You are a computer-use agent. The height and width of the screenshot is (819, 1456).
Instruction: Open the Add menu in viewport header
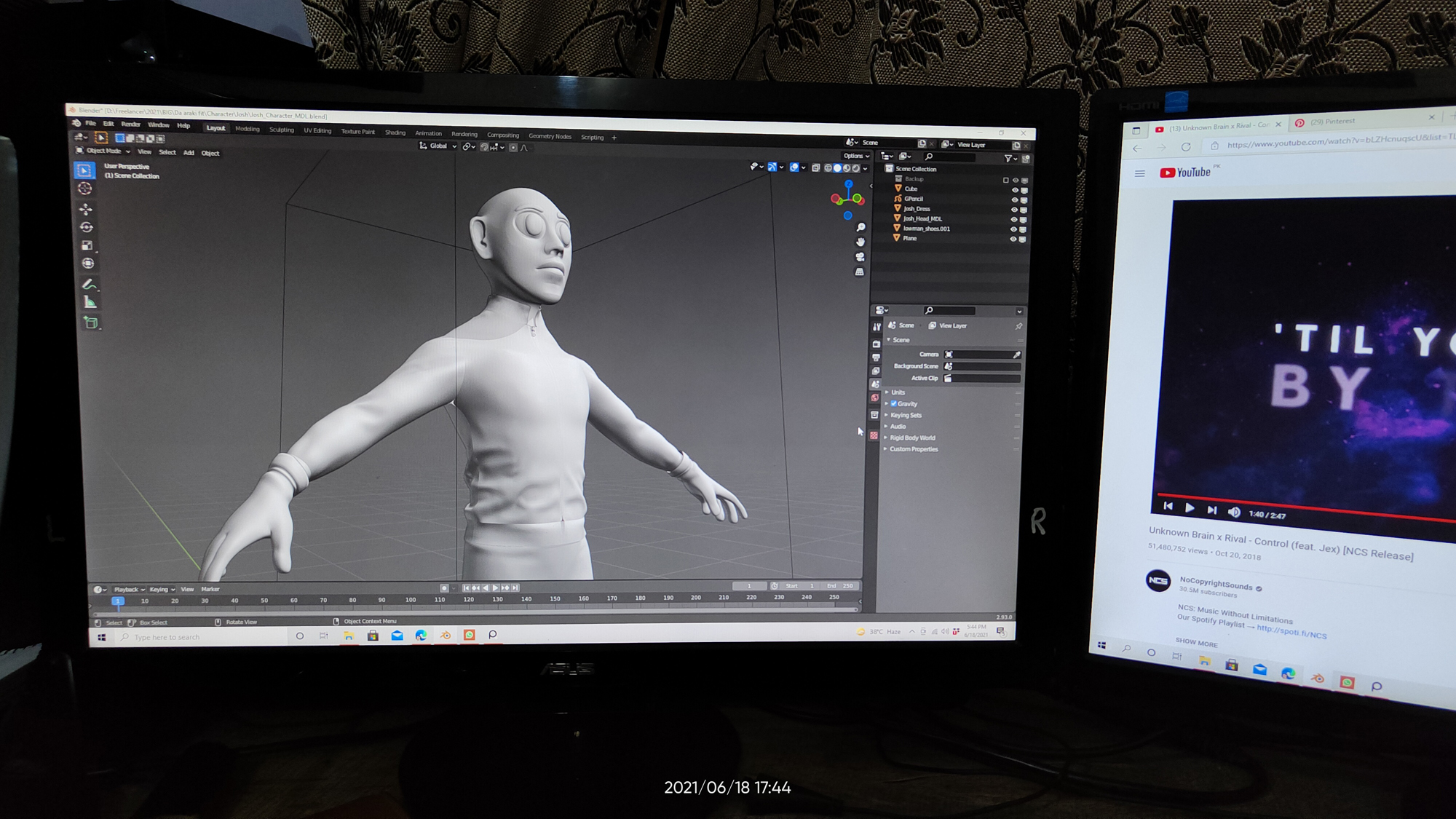point(189,153)
